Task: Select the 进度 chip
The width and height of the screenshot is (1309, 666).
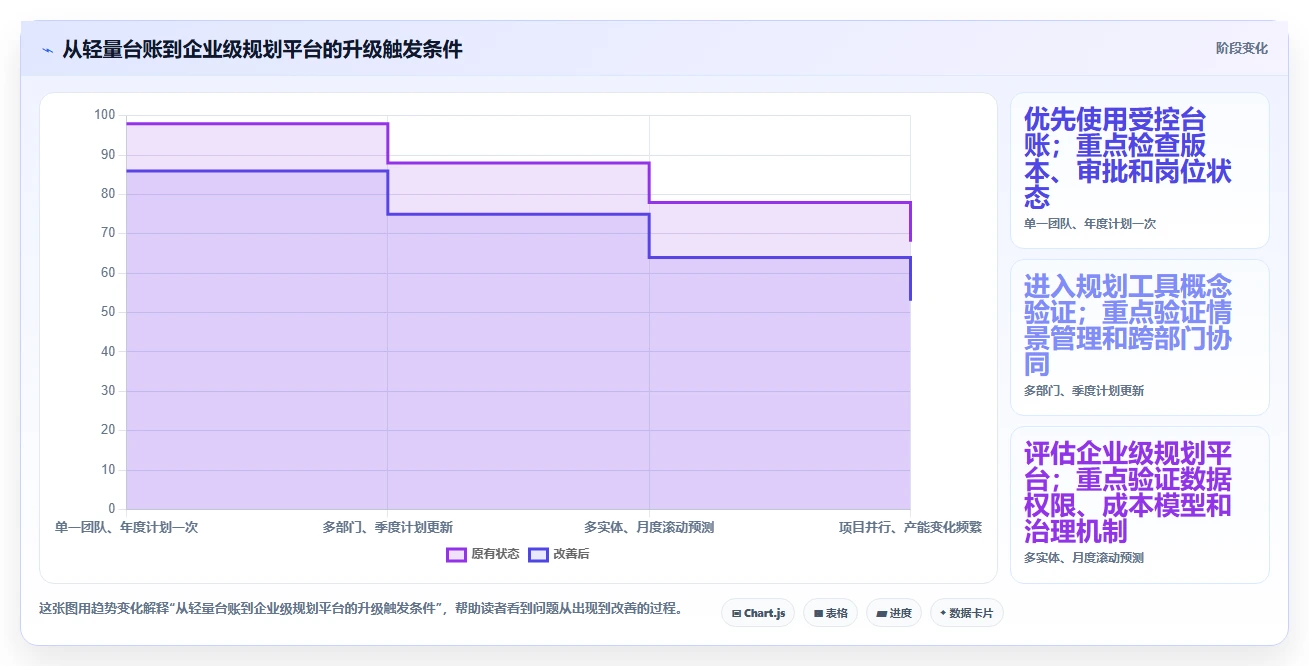Action: (x=894, y=613)
